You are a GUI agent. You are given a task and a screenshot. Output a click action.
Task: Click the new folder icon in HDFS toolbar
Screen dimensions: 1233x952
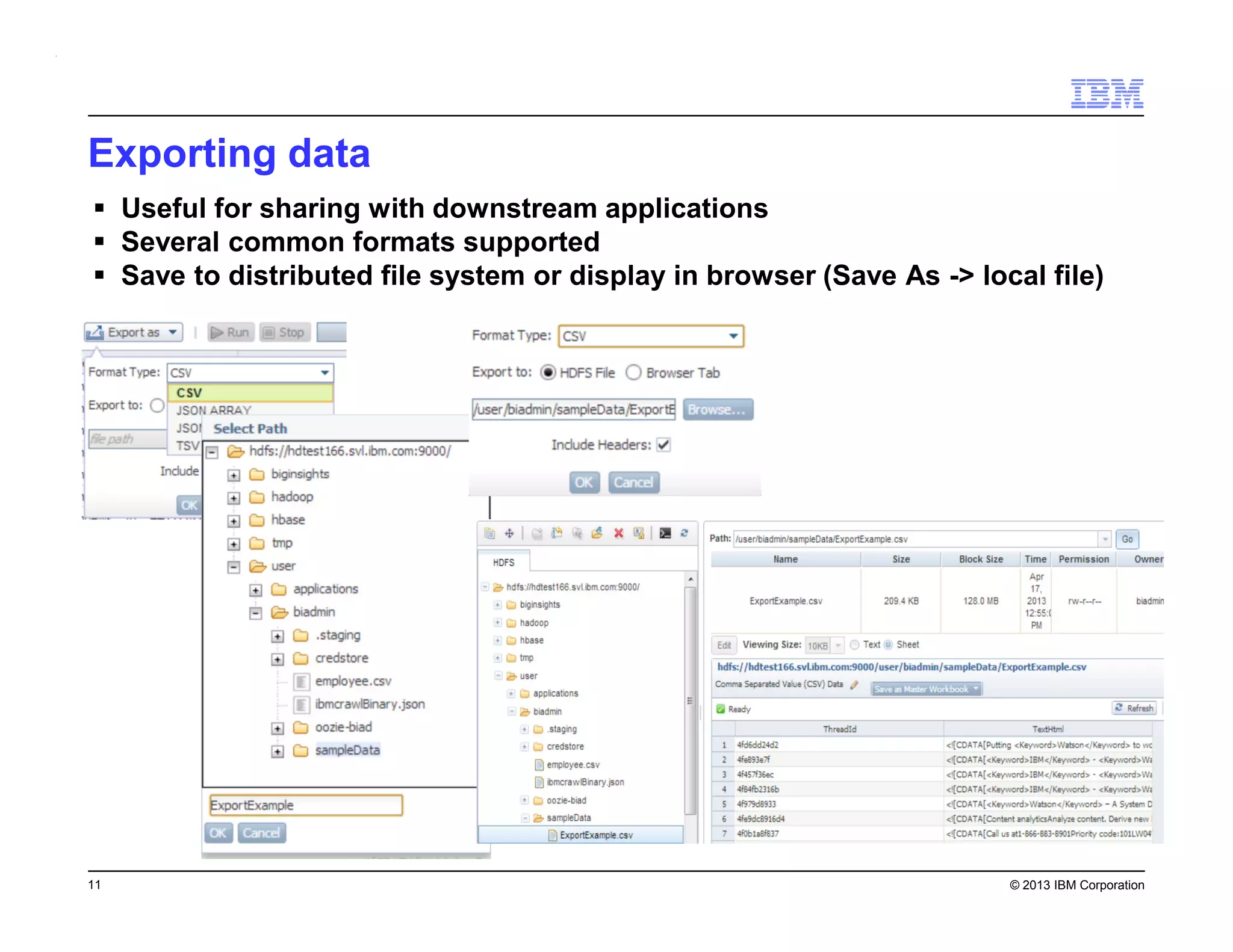tap(537, 534)
